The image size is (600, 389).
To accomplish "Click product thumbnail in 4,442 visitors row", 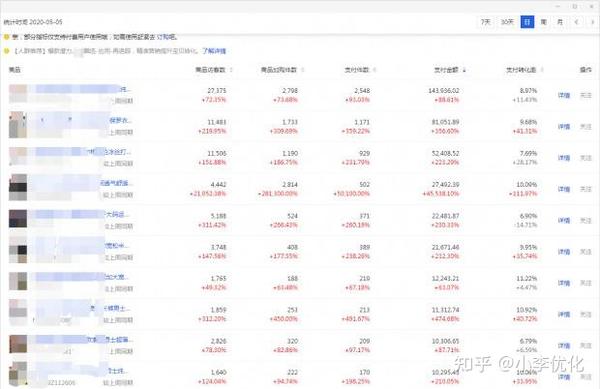I will click(x=18, y=187).
